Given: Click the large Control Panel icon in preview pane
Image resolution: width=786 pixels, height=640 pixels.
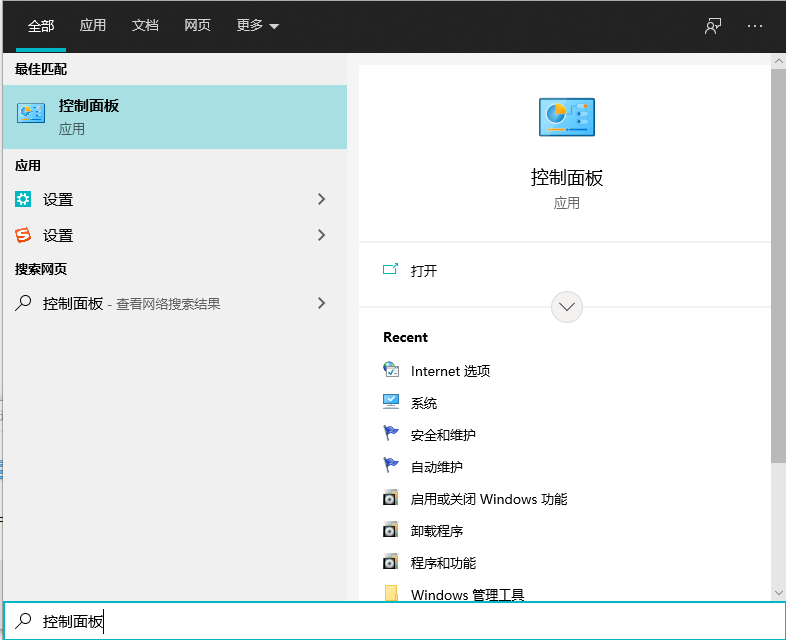Looking at the screenshot, I should (x=566, y=117).
